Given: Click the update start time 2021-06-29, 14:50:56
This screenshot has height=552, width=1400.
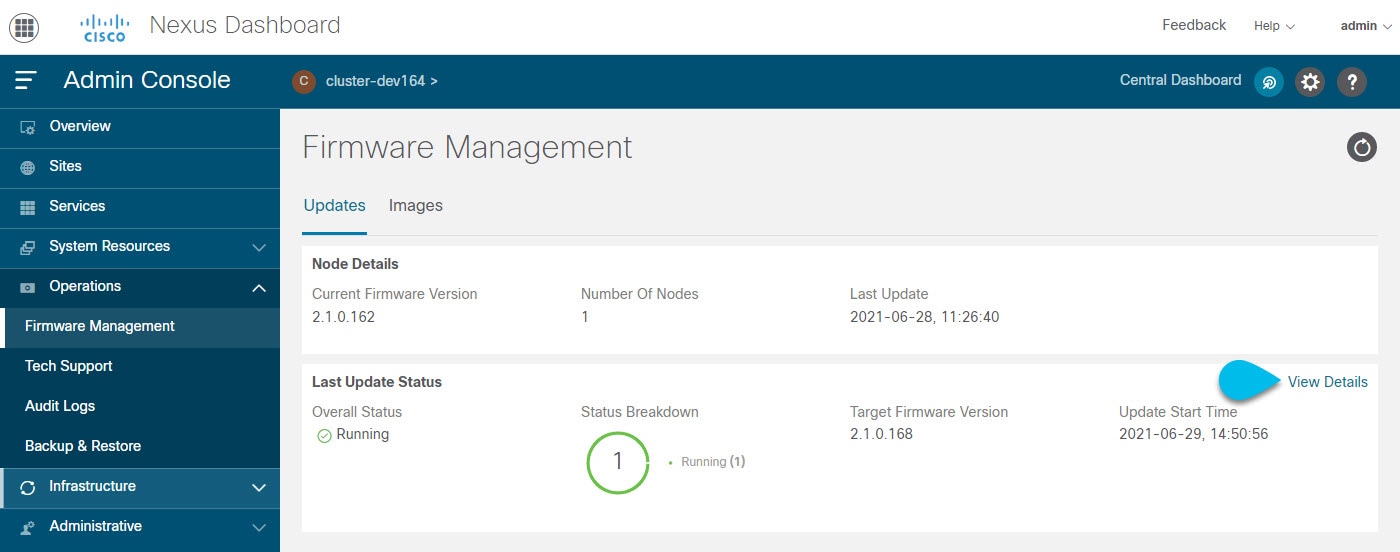Looking at the screenshot, I should (1193, 434).
